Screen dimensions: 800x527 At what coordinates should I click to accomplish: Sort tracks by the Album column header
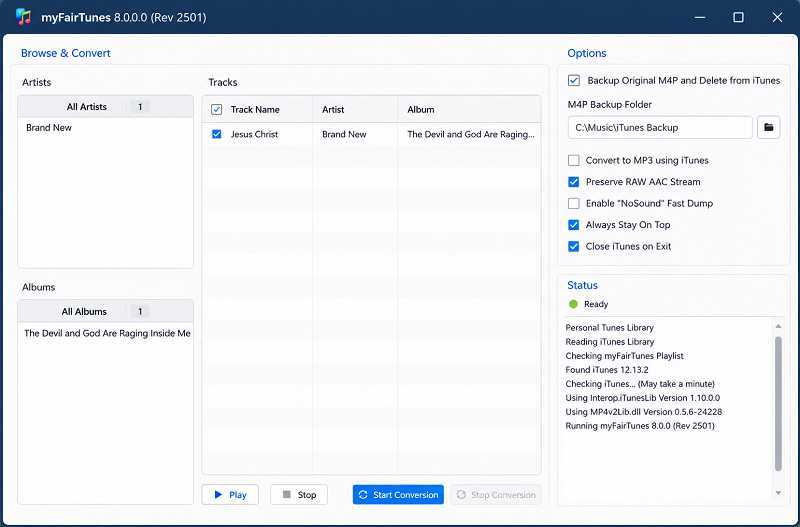pyautogui.click(x=421, y=109)
